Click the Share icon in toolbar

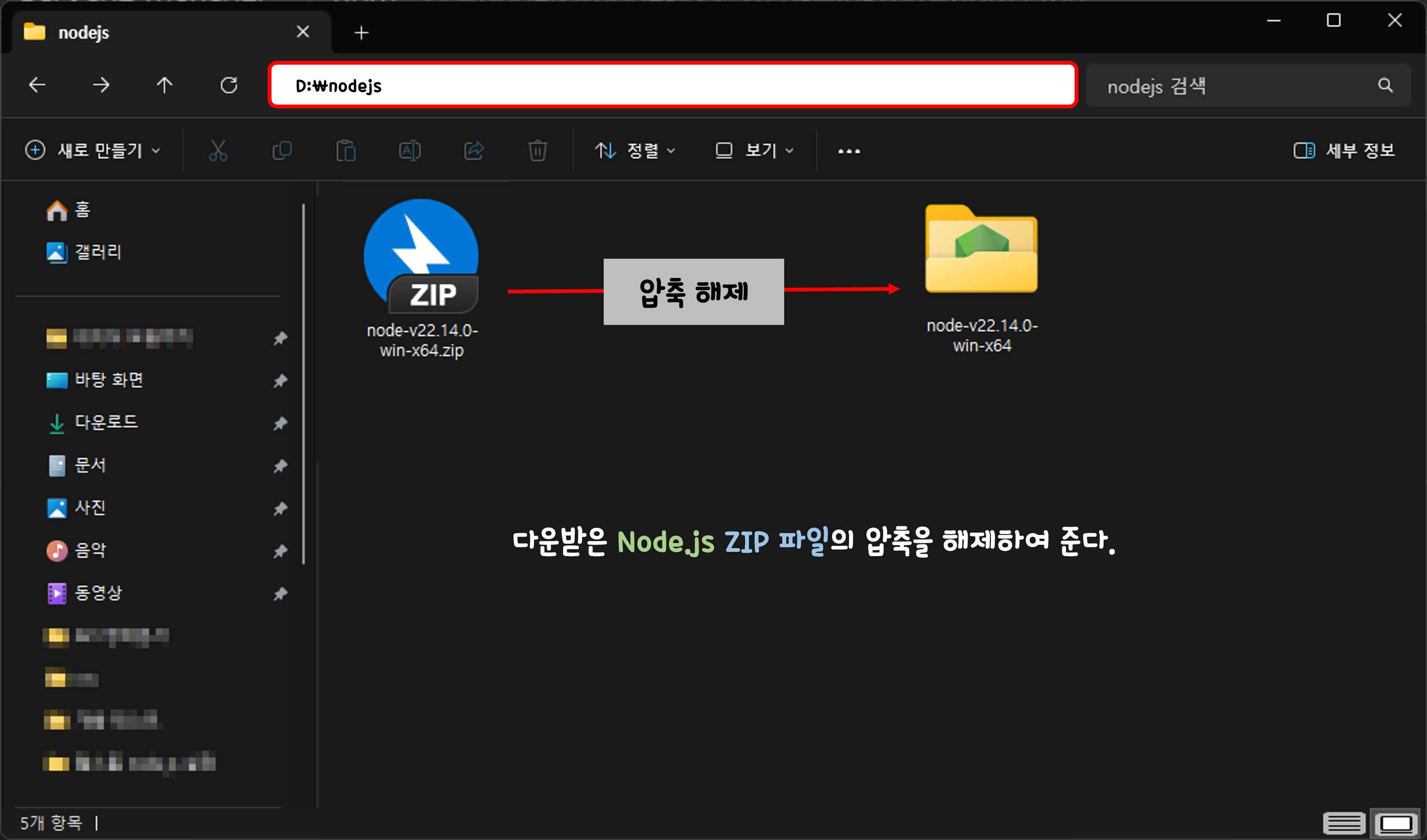coord(474,151)
